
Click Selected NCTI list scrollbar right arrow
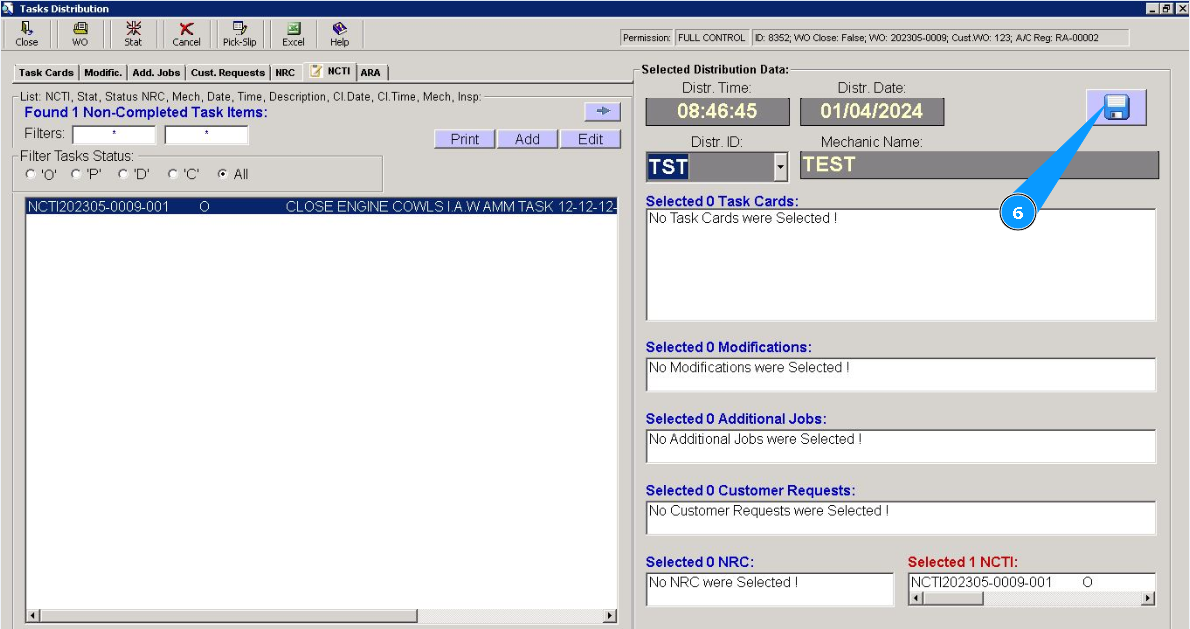[1148, 598]
